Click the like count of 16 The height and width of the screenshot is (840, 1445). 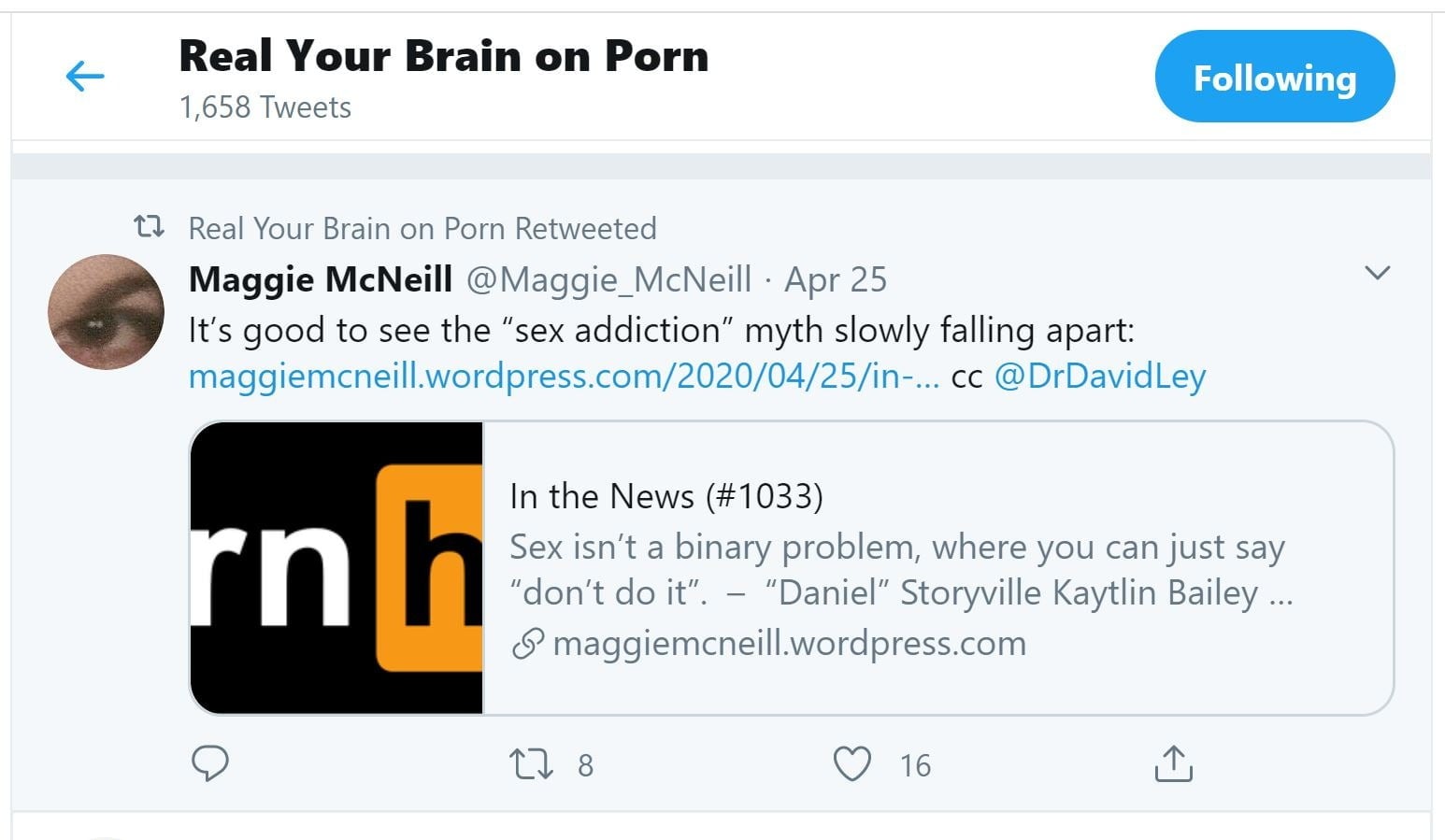click(915, 765)
